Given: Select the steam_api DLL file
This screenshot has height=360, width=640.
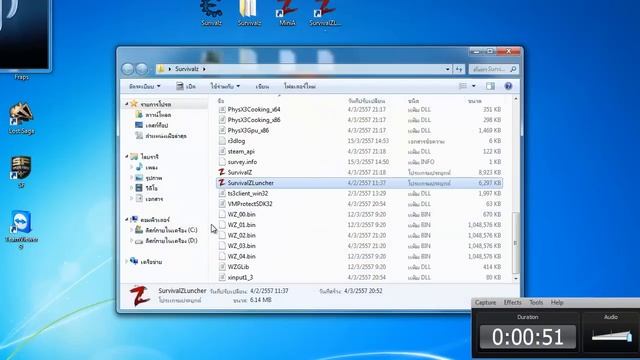Looking at the screenshot, I should pyautogui.click(x=359, y=151).
